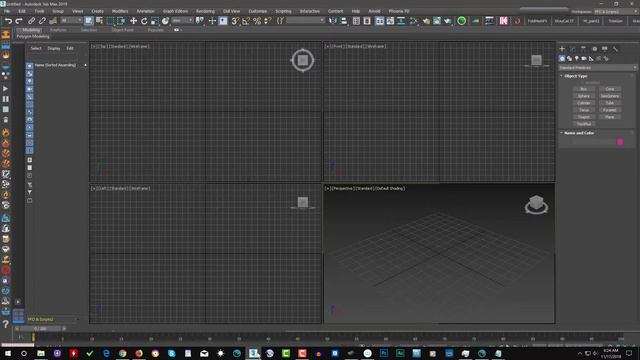Screen dimensions: 640x360
Task: Open Select by Name dialog
Action: point(99,21)
